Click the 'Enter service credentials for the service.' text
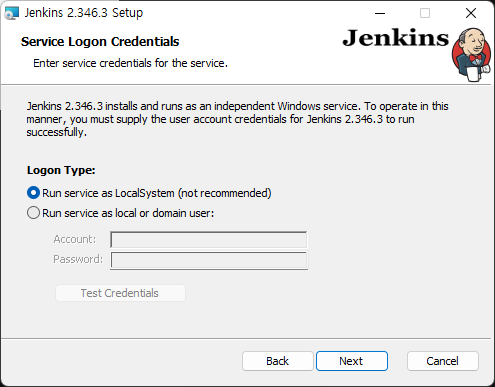 click(130, 63)
